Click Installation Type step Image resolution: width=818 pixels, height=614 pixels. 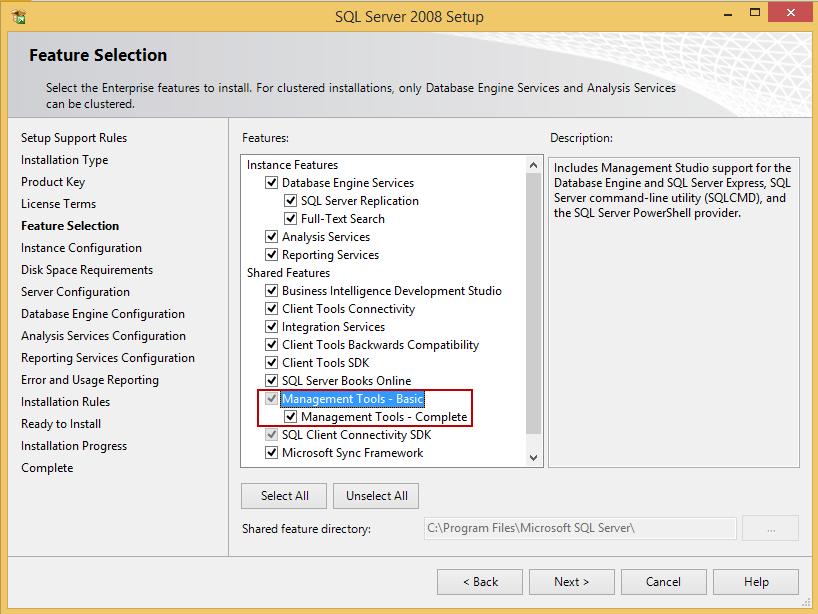pyautogui.click(x=65, y=160)
